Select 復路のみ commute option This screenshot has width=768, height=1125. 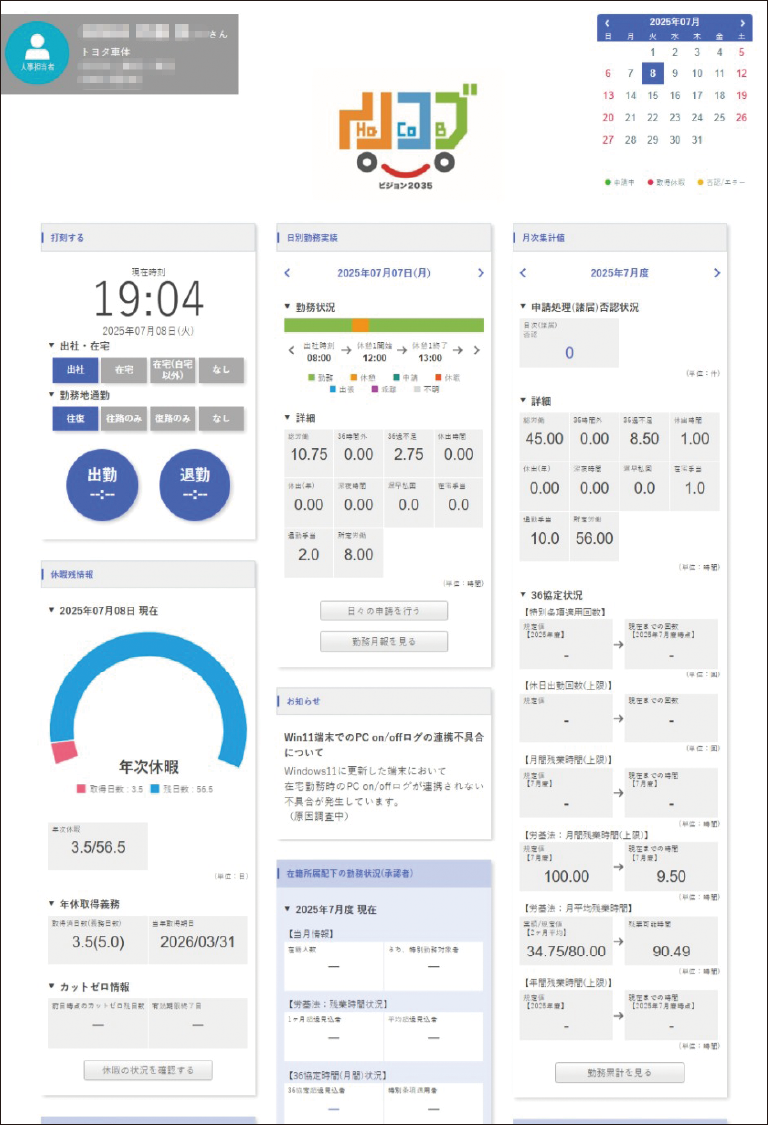click(x=172, y=418)
